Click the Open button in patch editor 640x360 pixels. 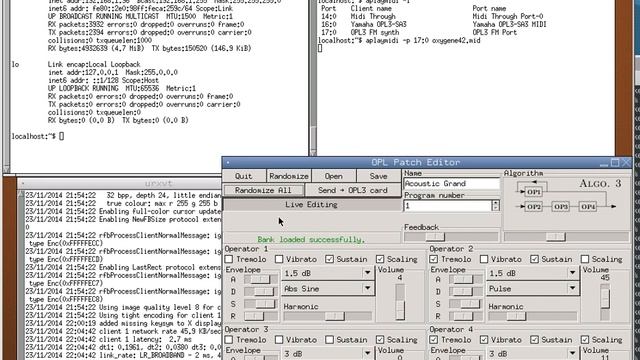[x=333, y=176]
